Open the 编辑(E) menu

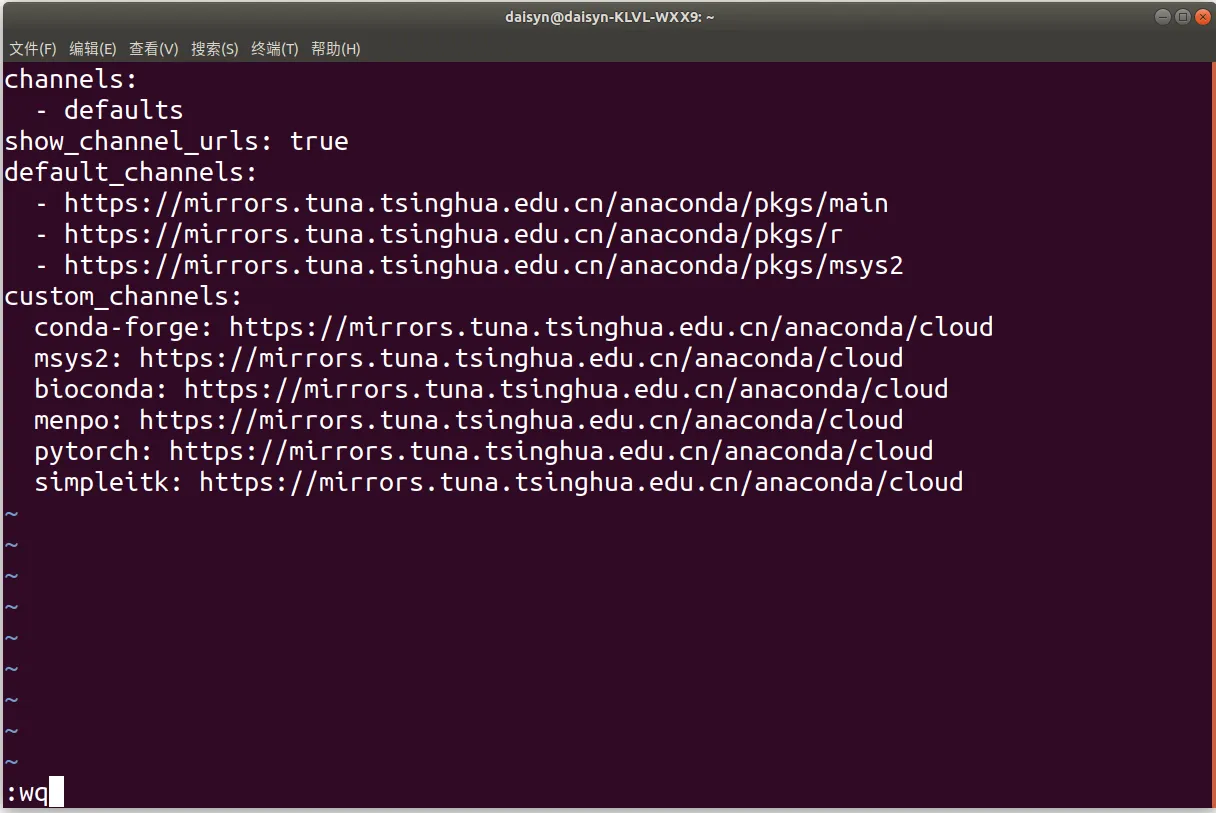(x=93, y=48)
